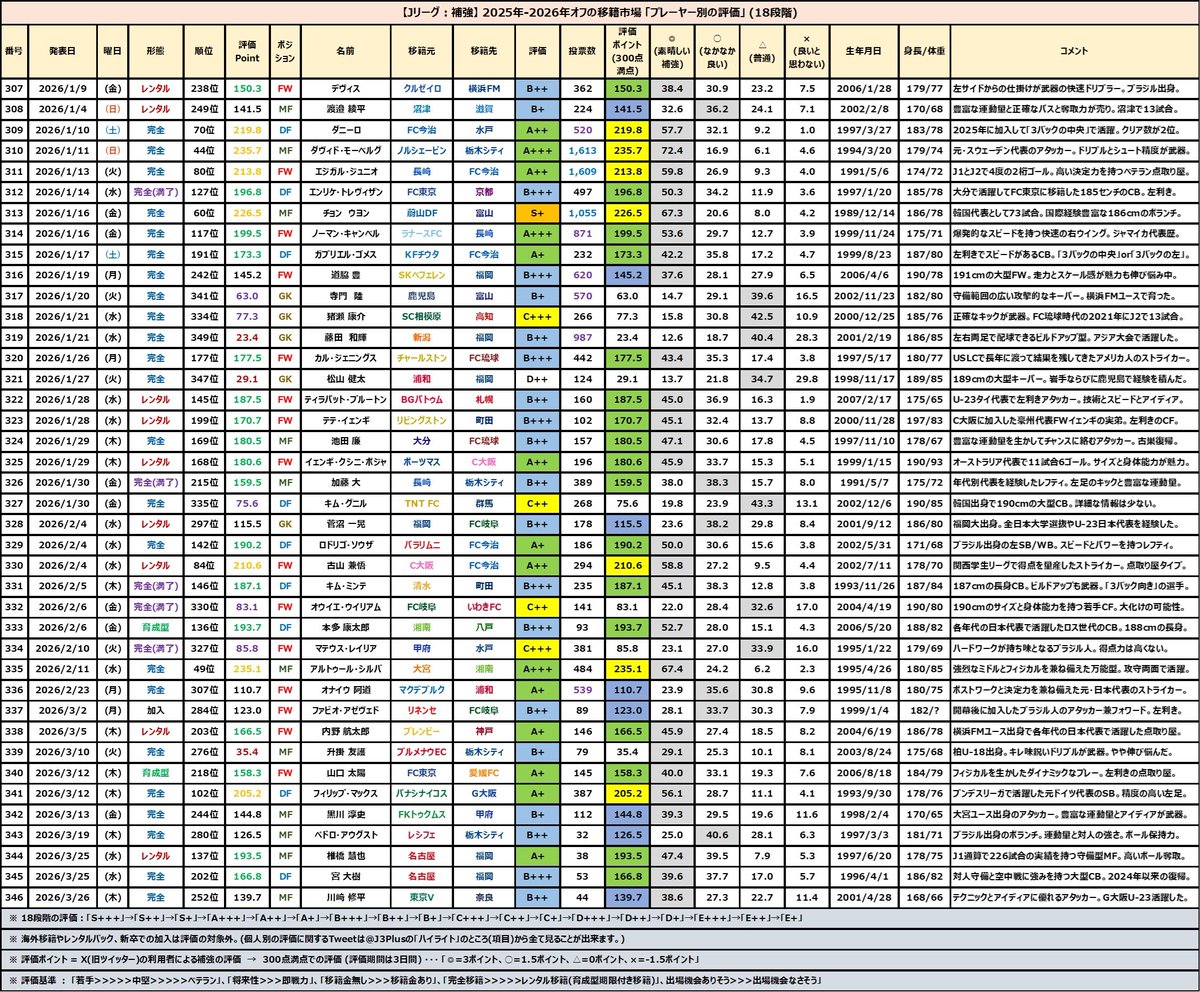This screenshot has width=1200, height=992.
Task: Click the destination club 横浜FM
Action: 484,88
